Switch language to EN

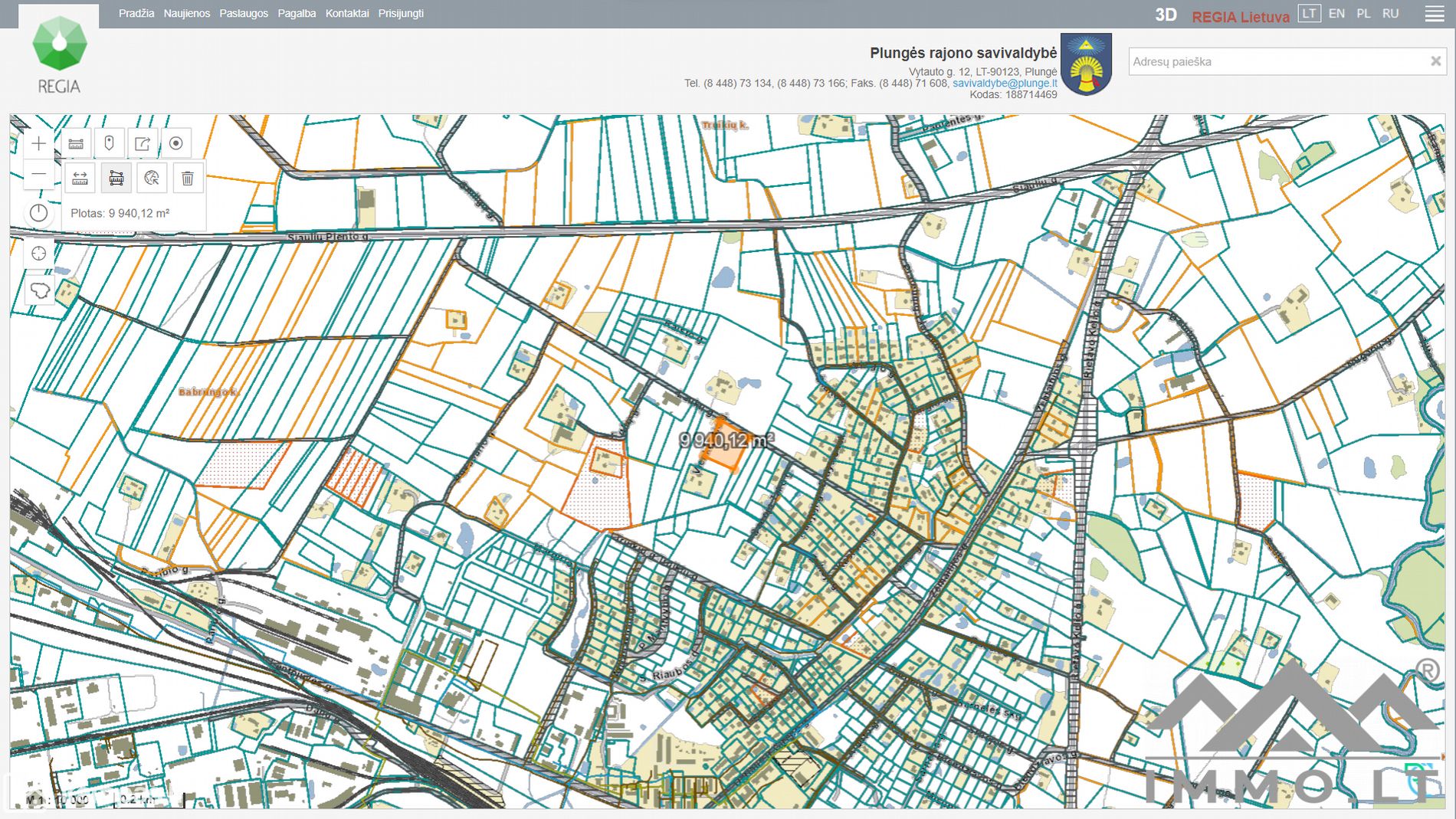(1336, 14)
